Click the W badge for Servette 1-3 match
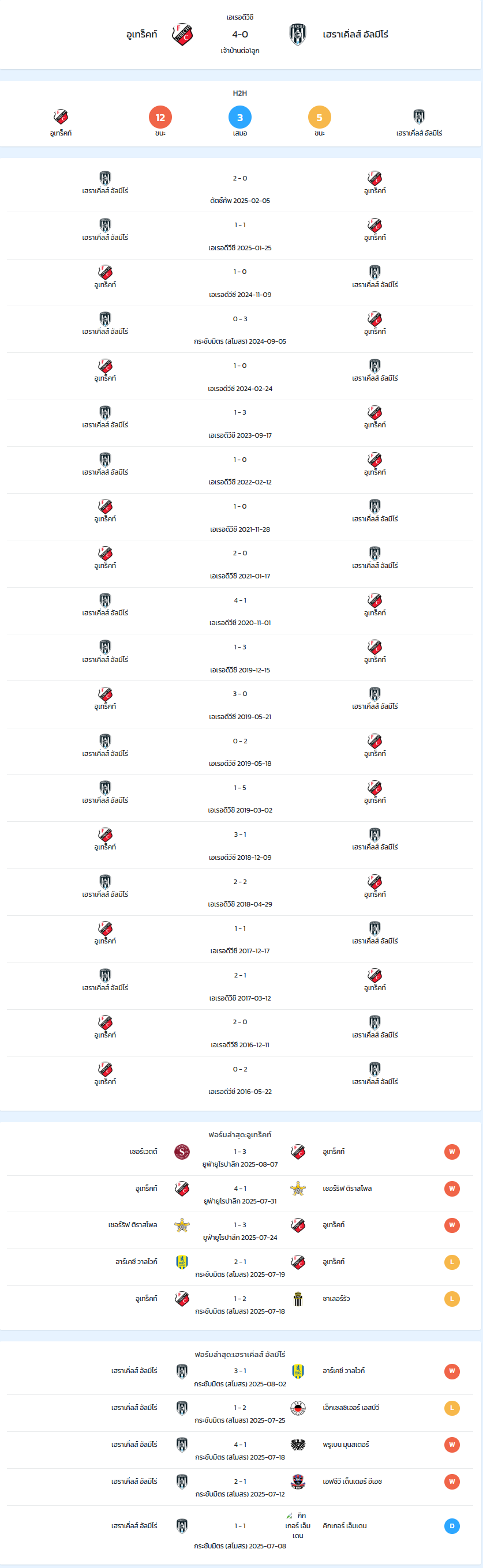Viewport: 483px width, 1568px height. point(452,1152)
